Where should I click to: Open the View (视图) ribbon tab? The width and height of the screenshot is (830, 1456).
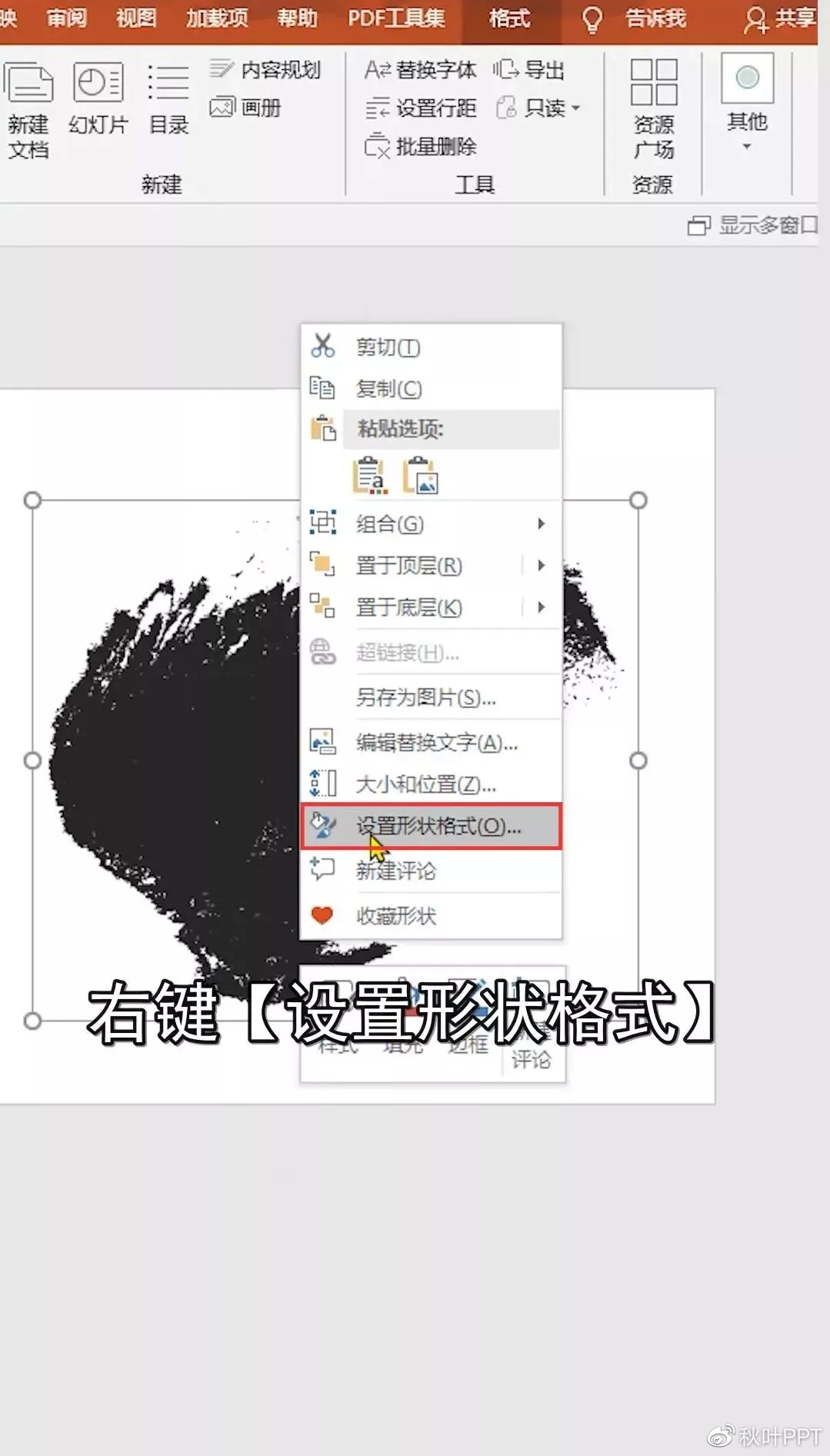pos(136,18)
